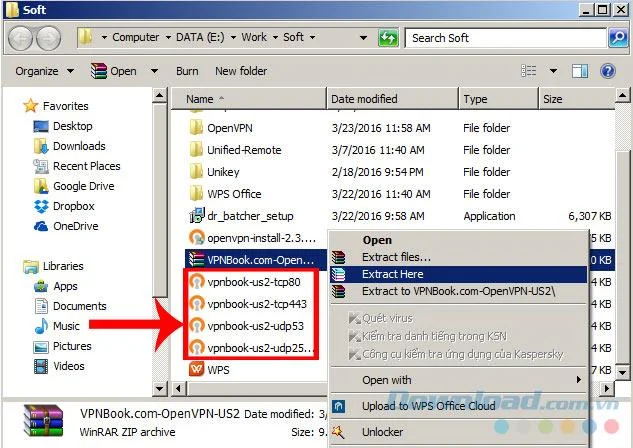Click the Unikey folder icon

196,172
